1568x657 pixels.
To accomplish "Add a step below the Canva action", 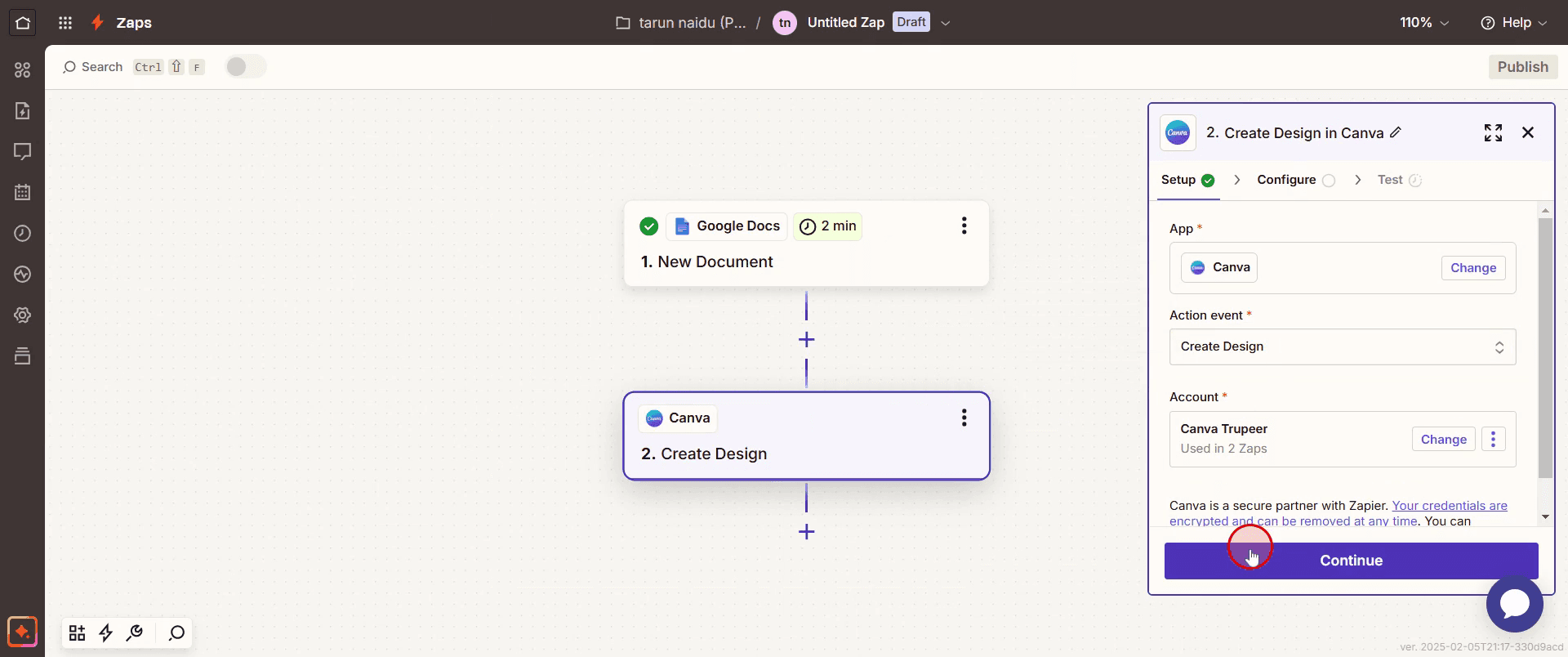I will click(806, 532).
